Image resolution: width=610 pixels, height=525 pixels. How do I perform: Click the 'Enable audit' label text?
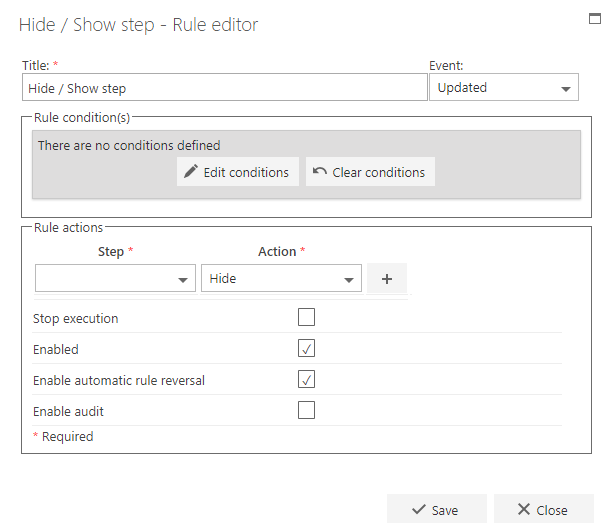point(68,411)
